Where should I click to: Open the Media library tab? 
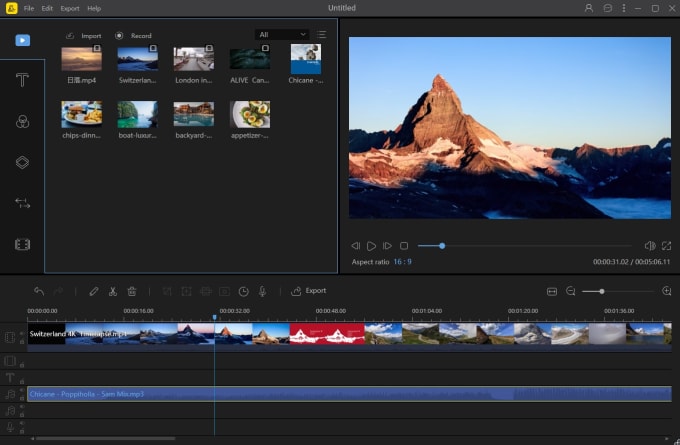pos(23,40)
